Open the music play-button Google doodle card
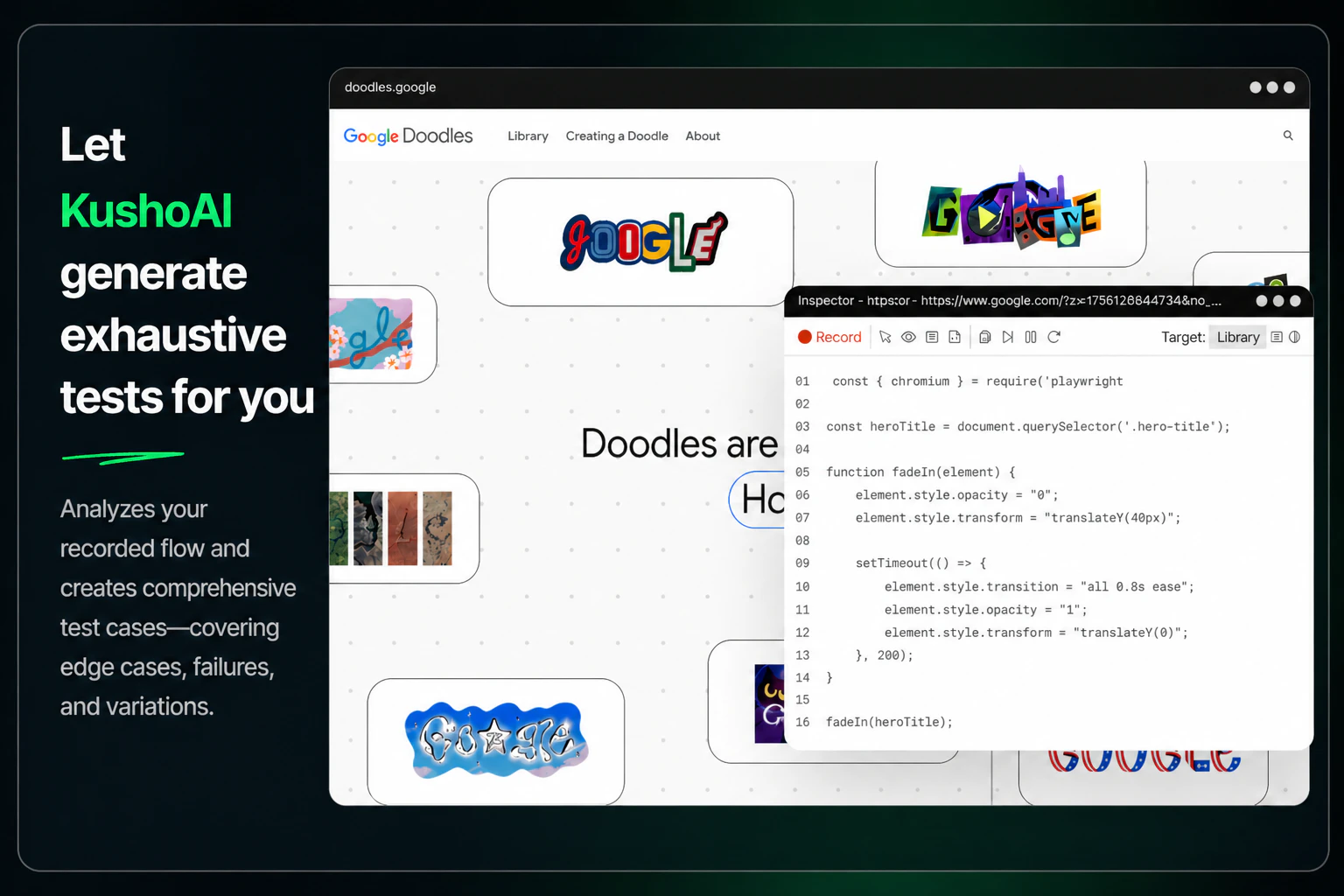This screenshot has width=1344, height=896. click(1011, 213)
